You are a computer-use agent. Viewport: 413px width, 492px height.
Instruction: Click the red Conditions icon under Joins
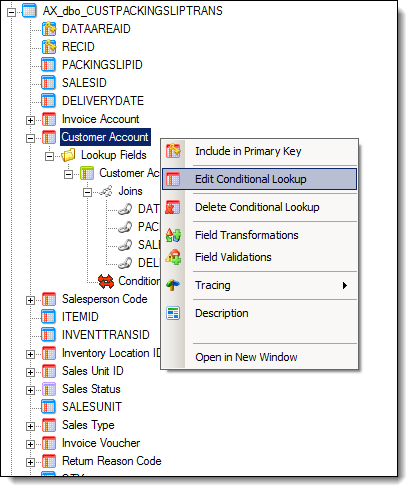click(x=106, y=281)
